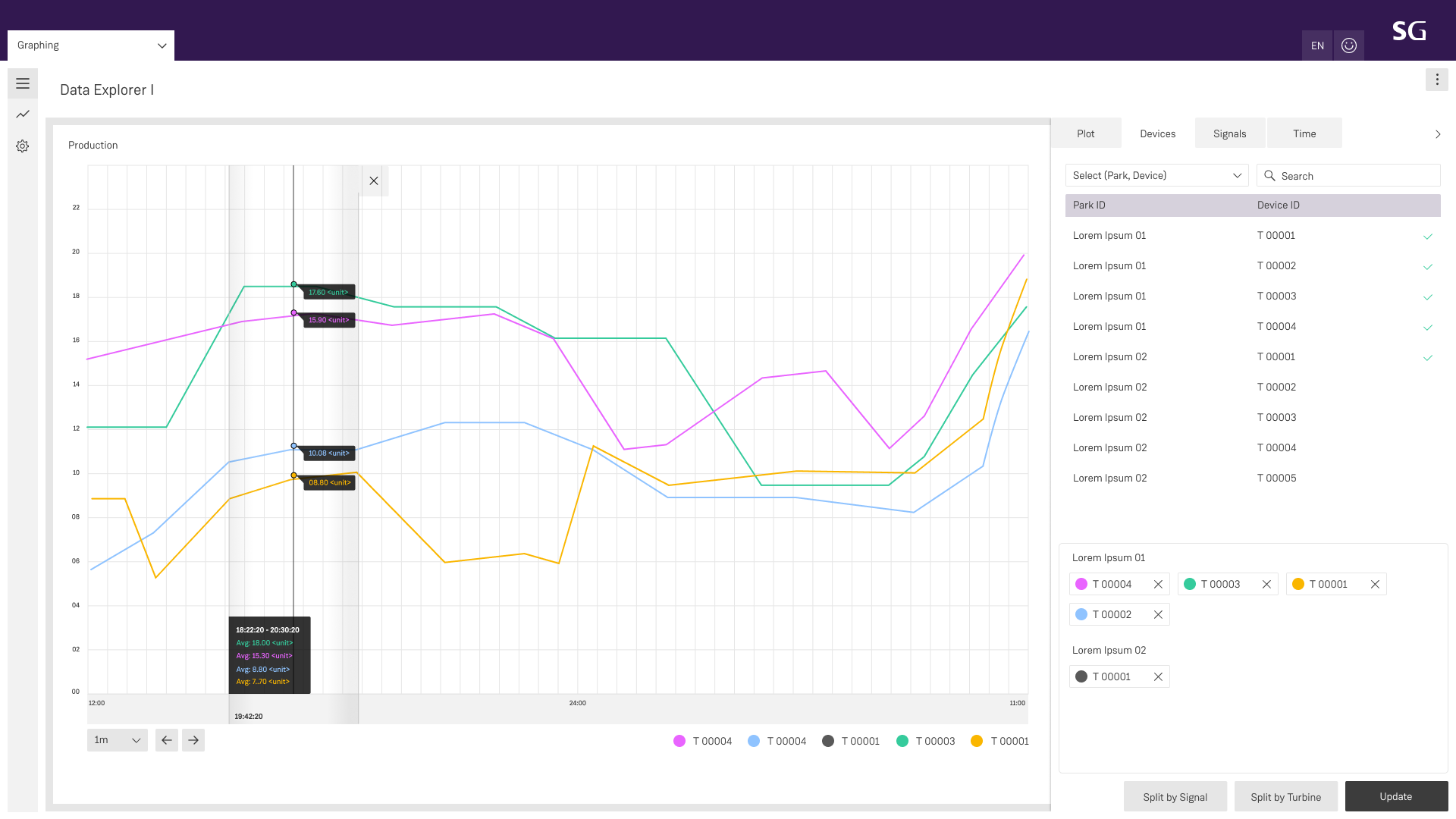
Task: Click the SG logo
Action: [1409, 31]
